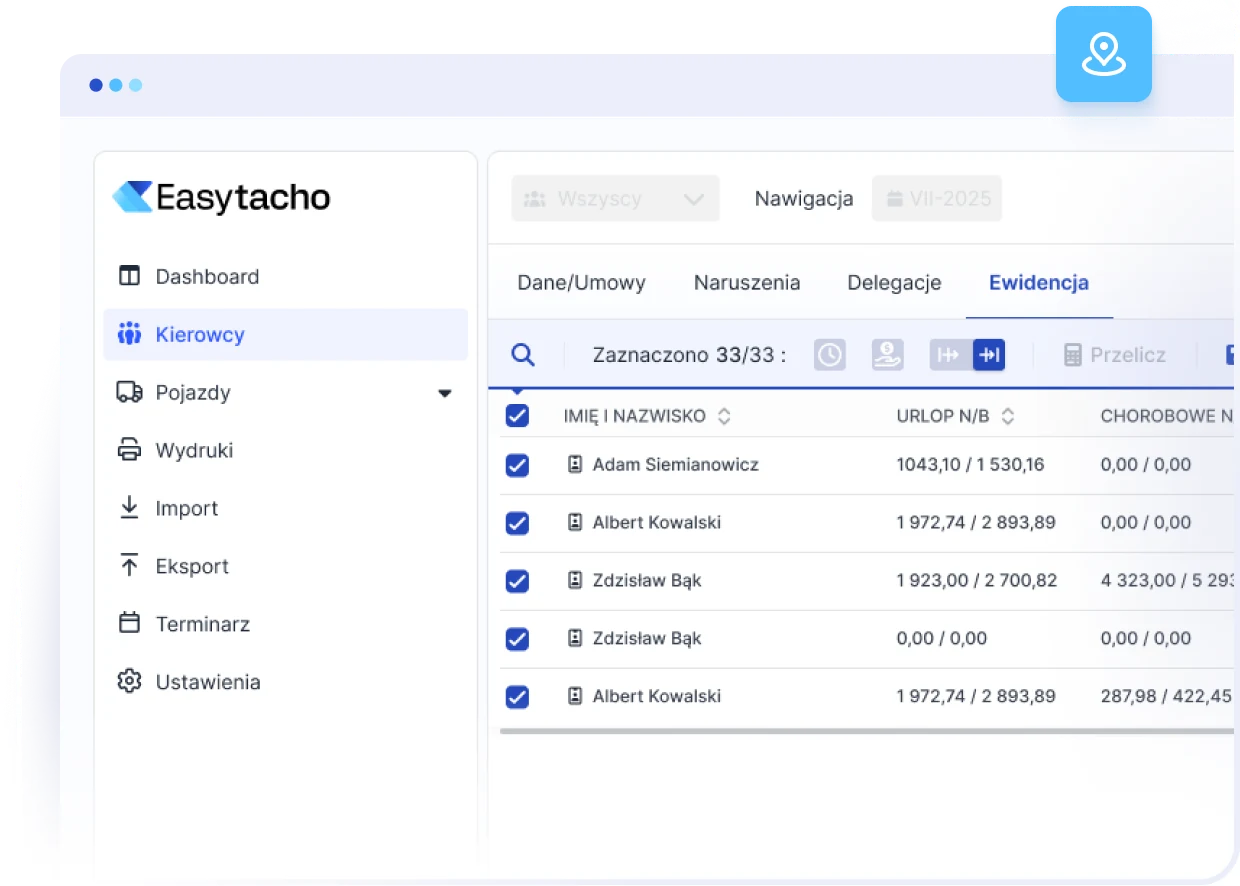Click the Adam Siemianowicz driver card icon
Image resolution: width=1240 pixels, height=886 pixels.
click(575, 465)
